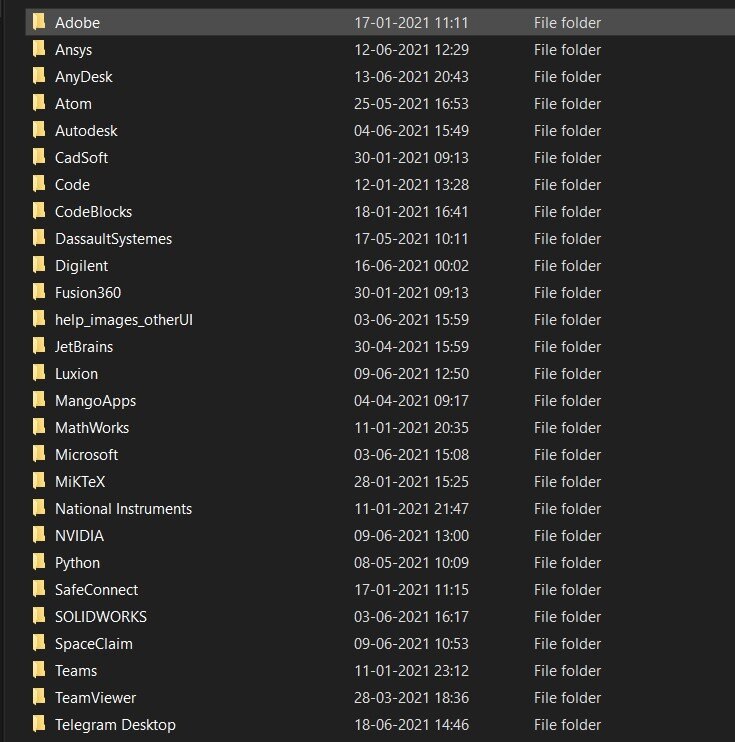735x742 pixels.
Task: Select the 'NVIDIA' name text
Action: pyautogui.click(x=80, y=536)
